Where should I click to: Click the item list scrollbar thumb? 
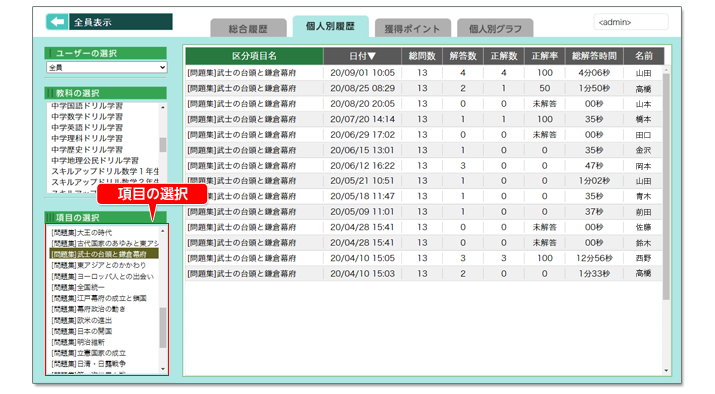163,327
